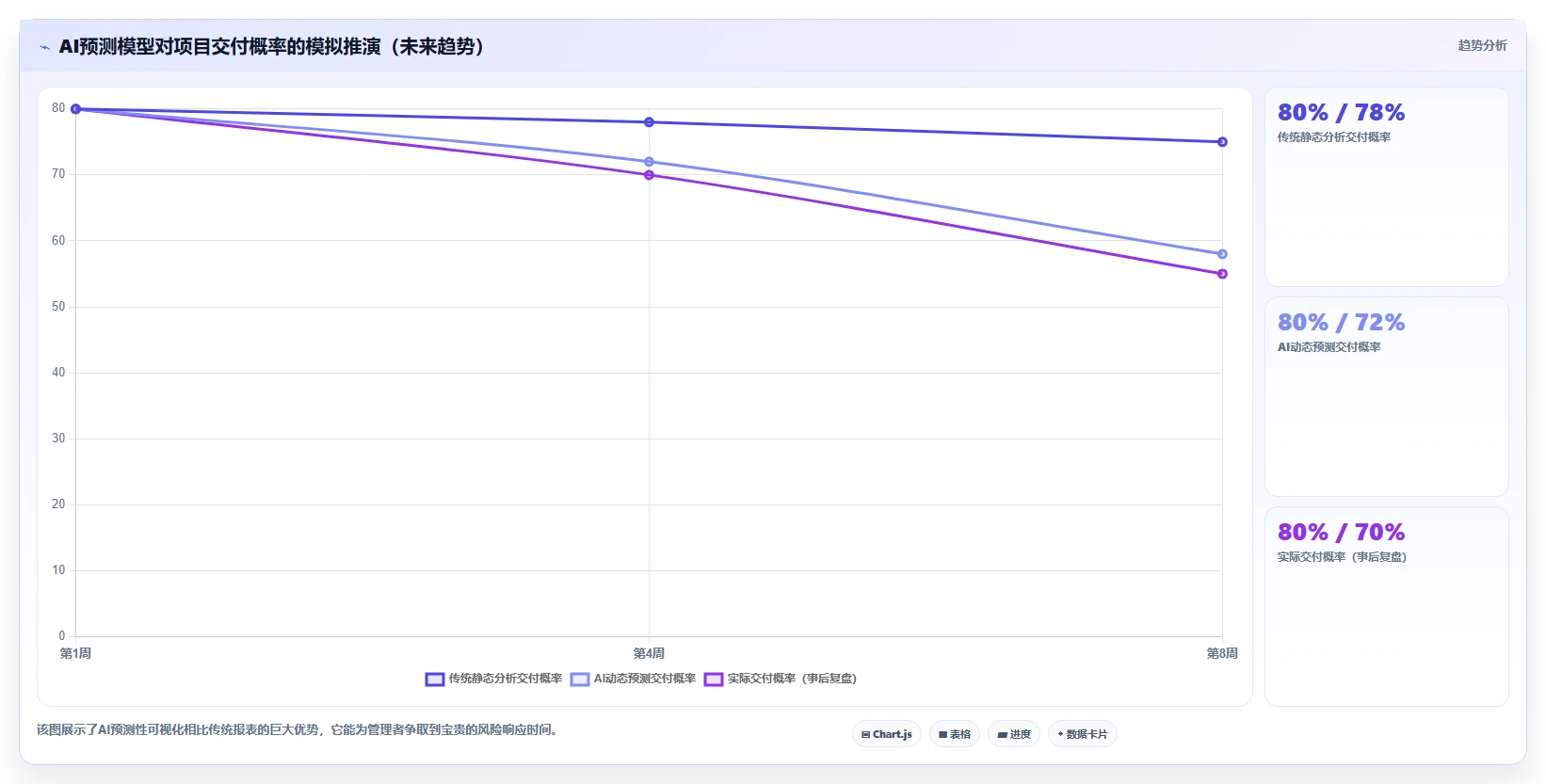Screen dimensions: 1546x784
Task: Hide the 实际交付概率（事后复盘） series via legend label
Action: tap(792, 679)
